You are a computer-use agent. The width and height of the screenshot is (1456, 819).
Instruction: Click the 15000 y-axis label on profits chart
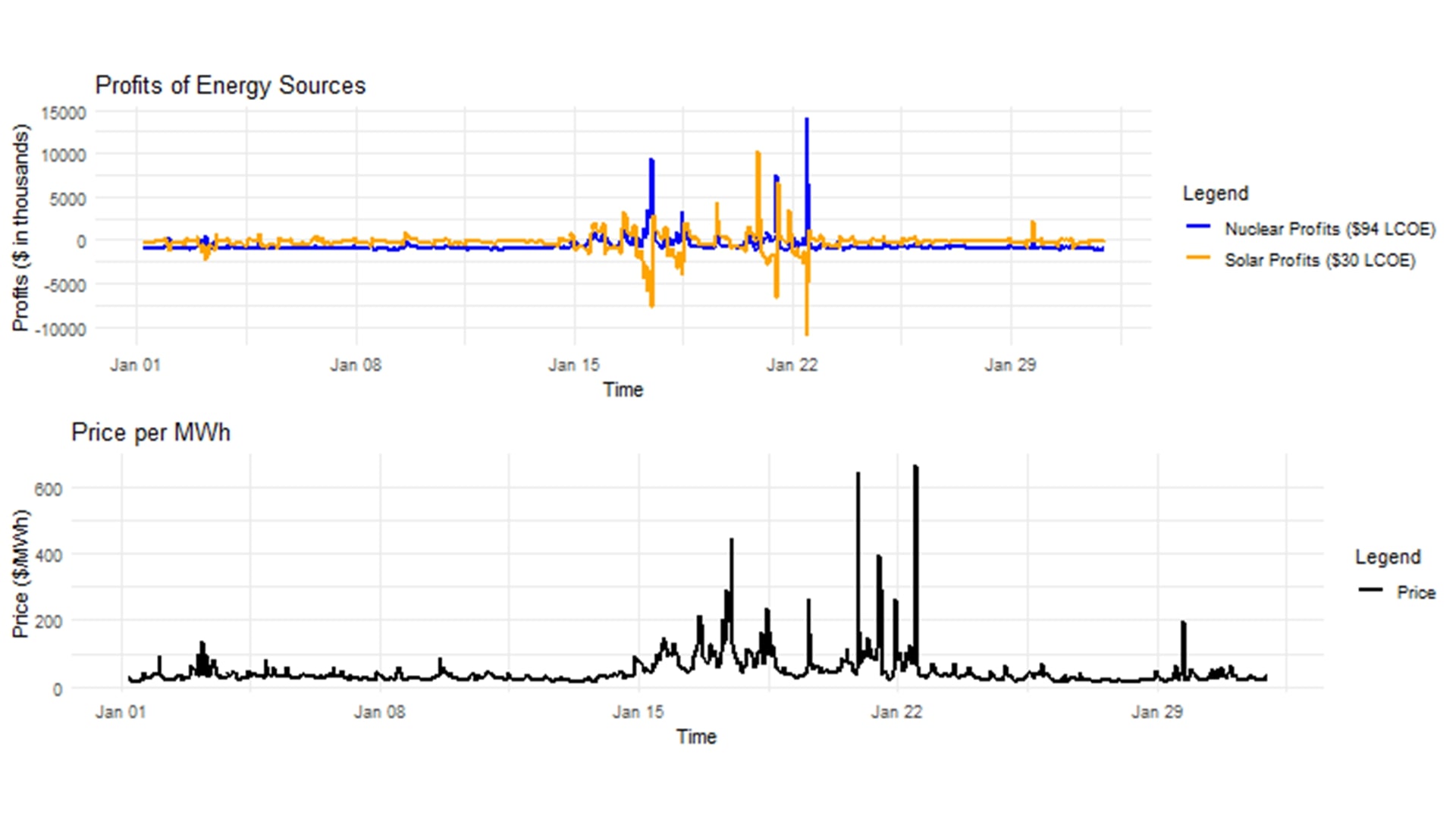click(x=64, y=113)
